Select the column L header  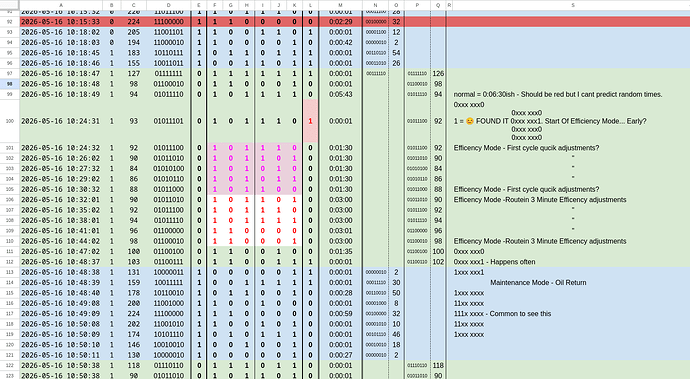point(311,5)
